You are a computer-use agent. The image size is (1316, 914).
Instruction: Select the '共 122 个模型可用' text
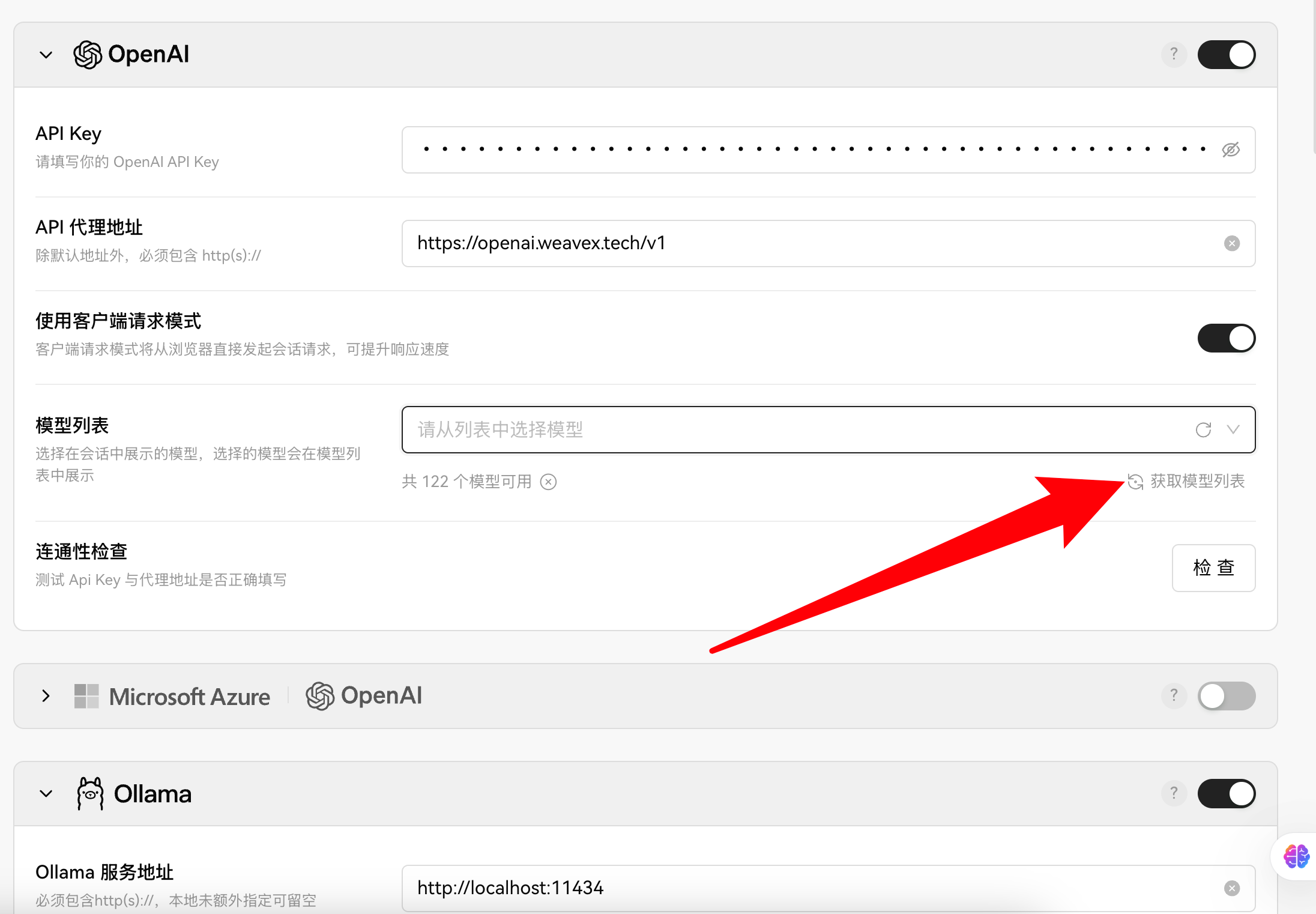[x=466, y=482]
